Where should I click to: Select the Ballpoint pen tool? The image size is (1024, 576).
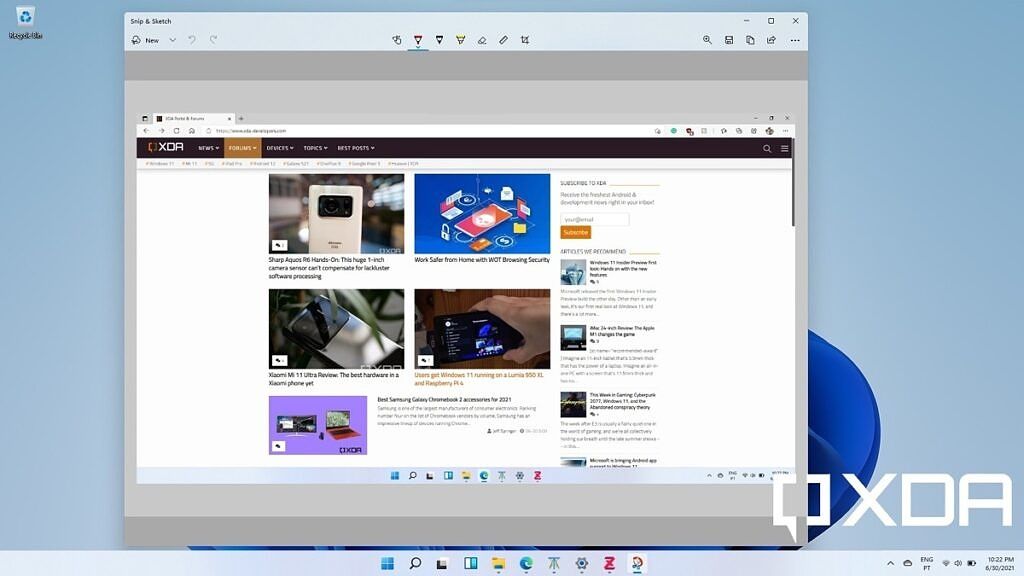(417, 39)
